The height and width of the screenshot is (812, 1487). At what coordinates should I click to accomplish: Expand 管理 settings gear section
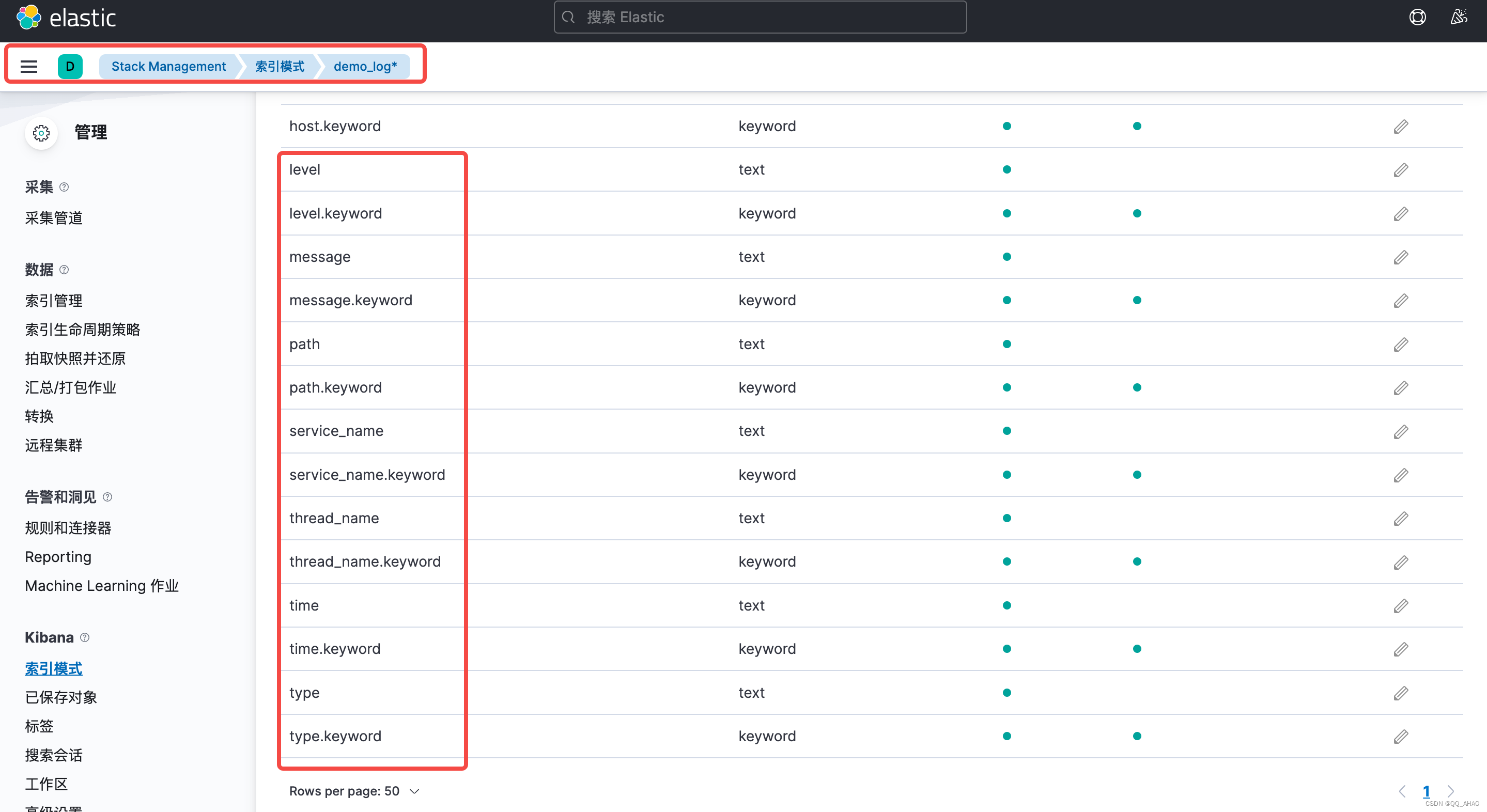39,131
